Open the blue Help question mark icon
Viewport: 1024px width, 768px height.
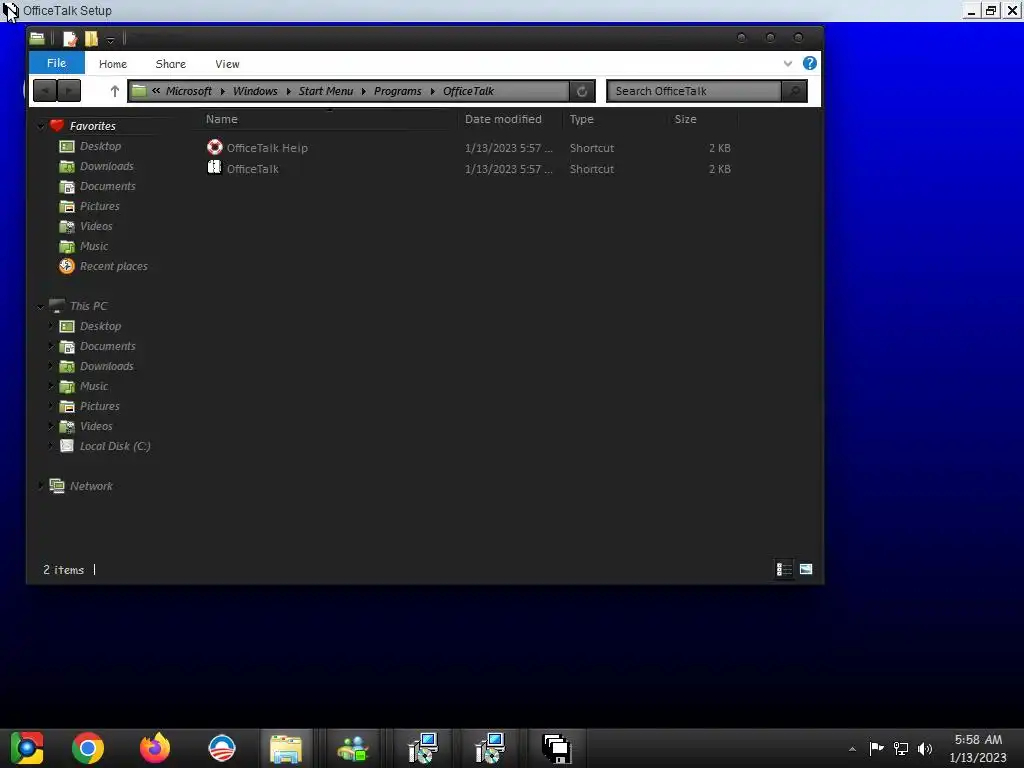coord(809,63)
